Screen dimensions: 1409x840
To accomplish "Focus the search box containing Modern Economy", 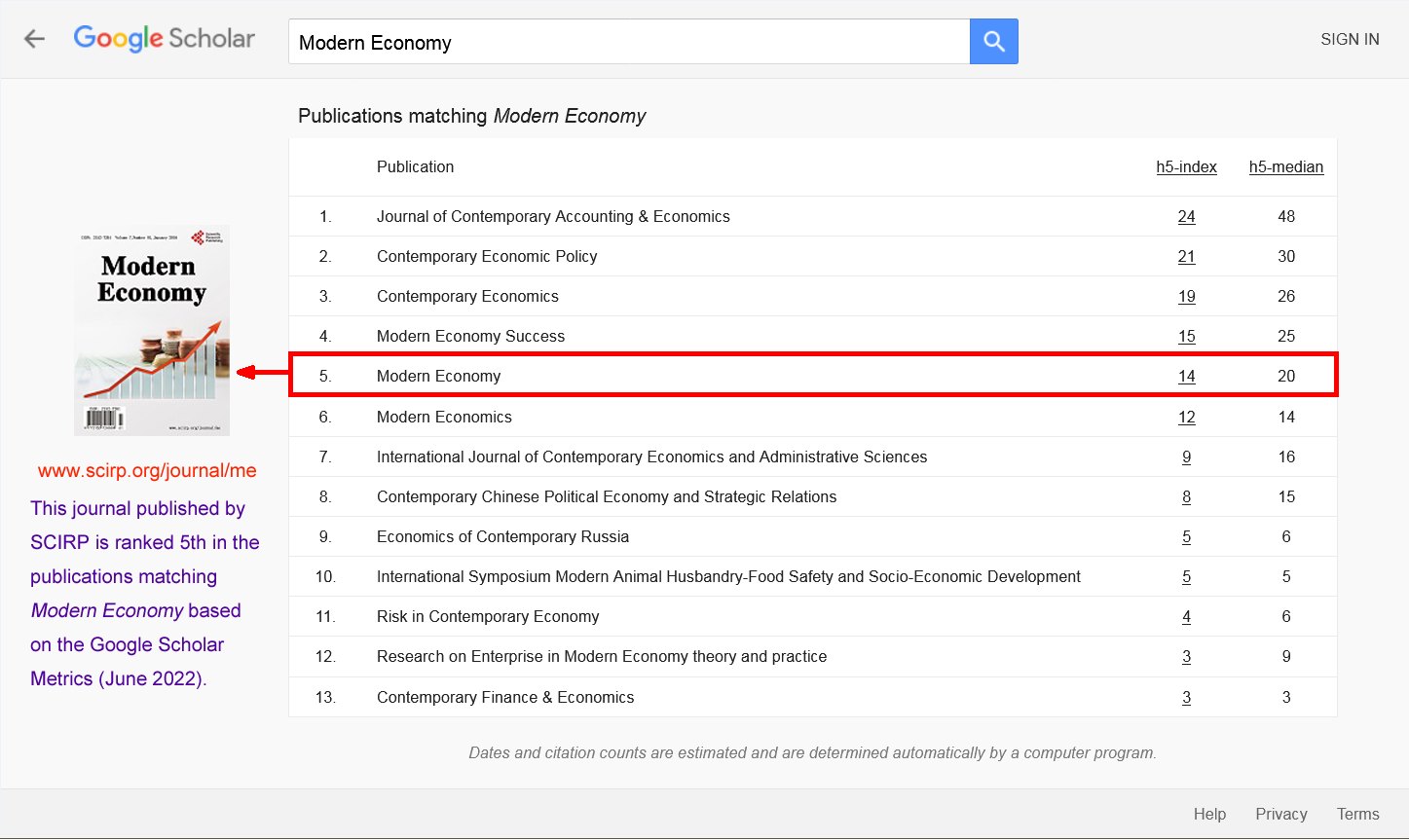I will click(x=628, y=42).
